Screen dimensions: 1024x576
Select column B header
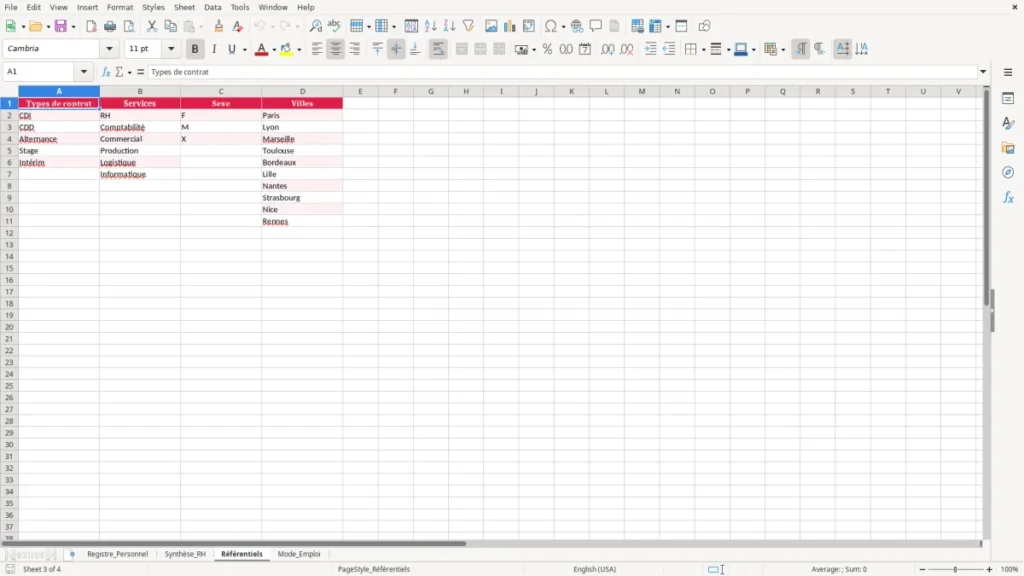(140, 91)
